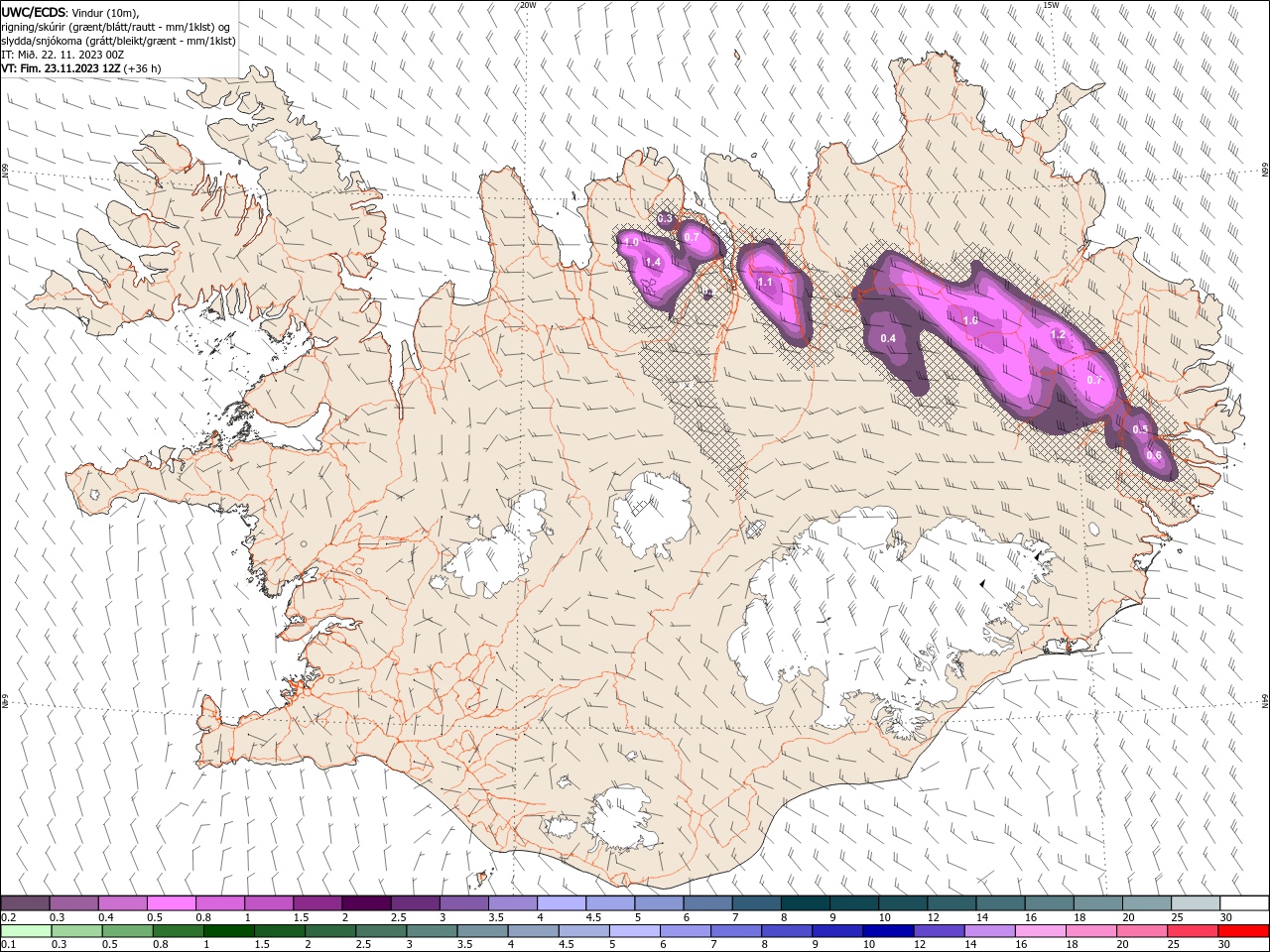The width and height of the screenshot is (1270, 952).
Task: Pick lower legend darkest green swatch 1–1.5
Action: click(228, 931)
